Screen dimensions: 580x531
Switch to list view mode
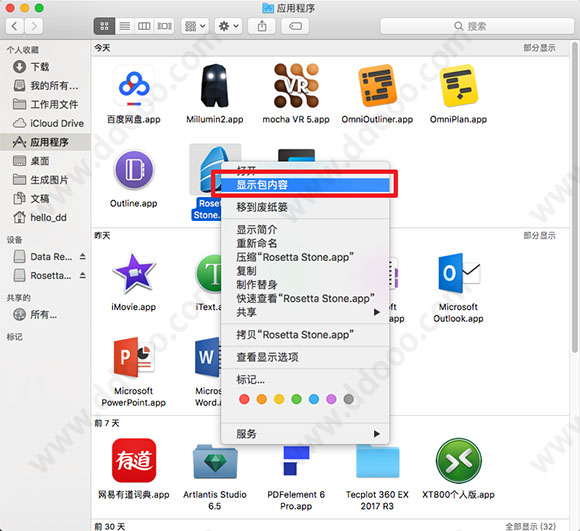[x=125, y=26]
